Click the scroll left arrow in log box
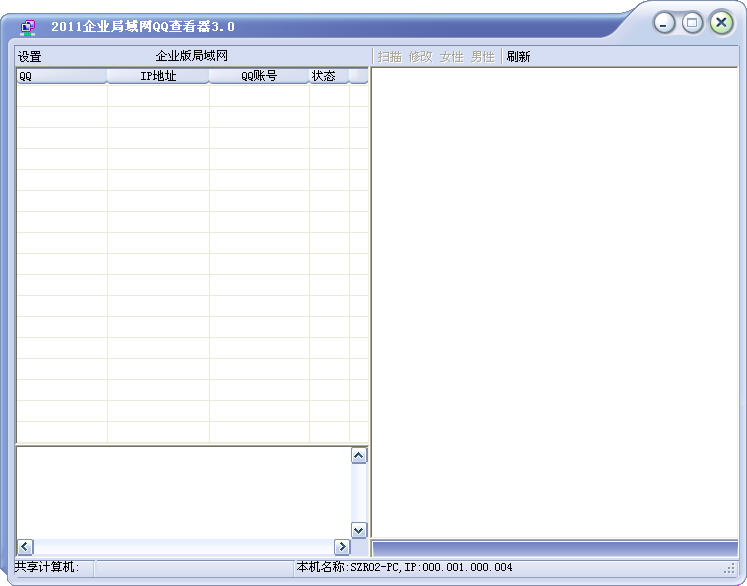Screen dimensions: 747x586 tap(25, 547)
